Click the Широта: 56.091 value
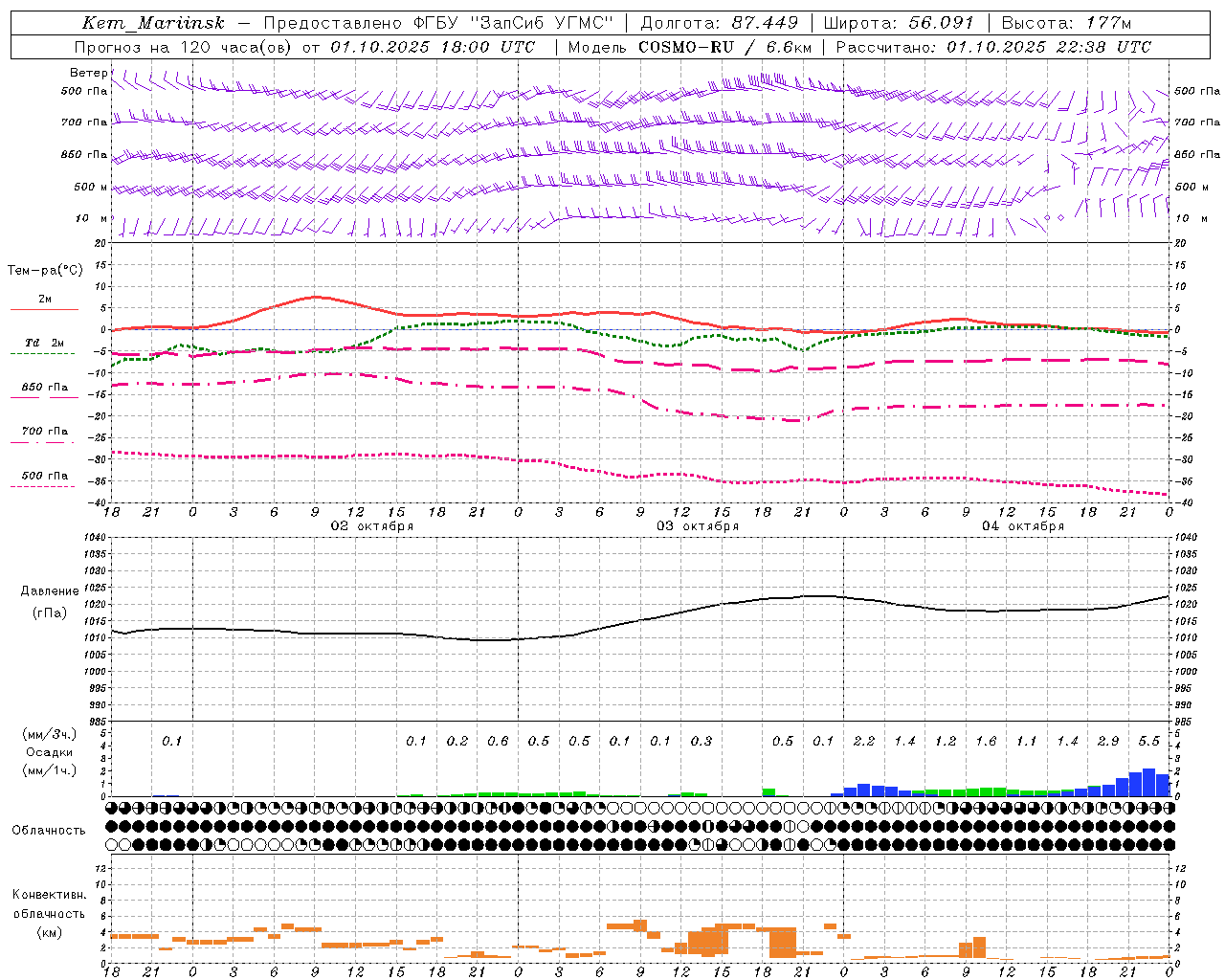Image resolution: width=1225 pixels, height=980 pixels. click(899, 23)
